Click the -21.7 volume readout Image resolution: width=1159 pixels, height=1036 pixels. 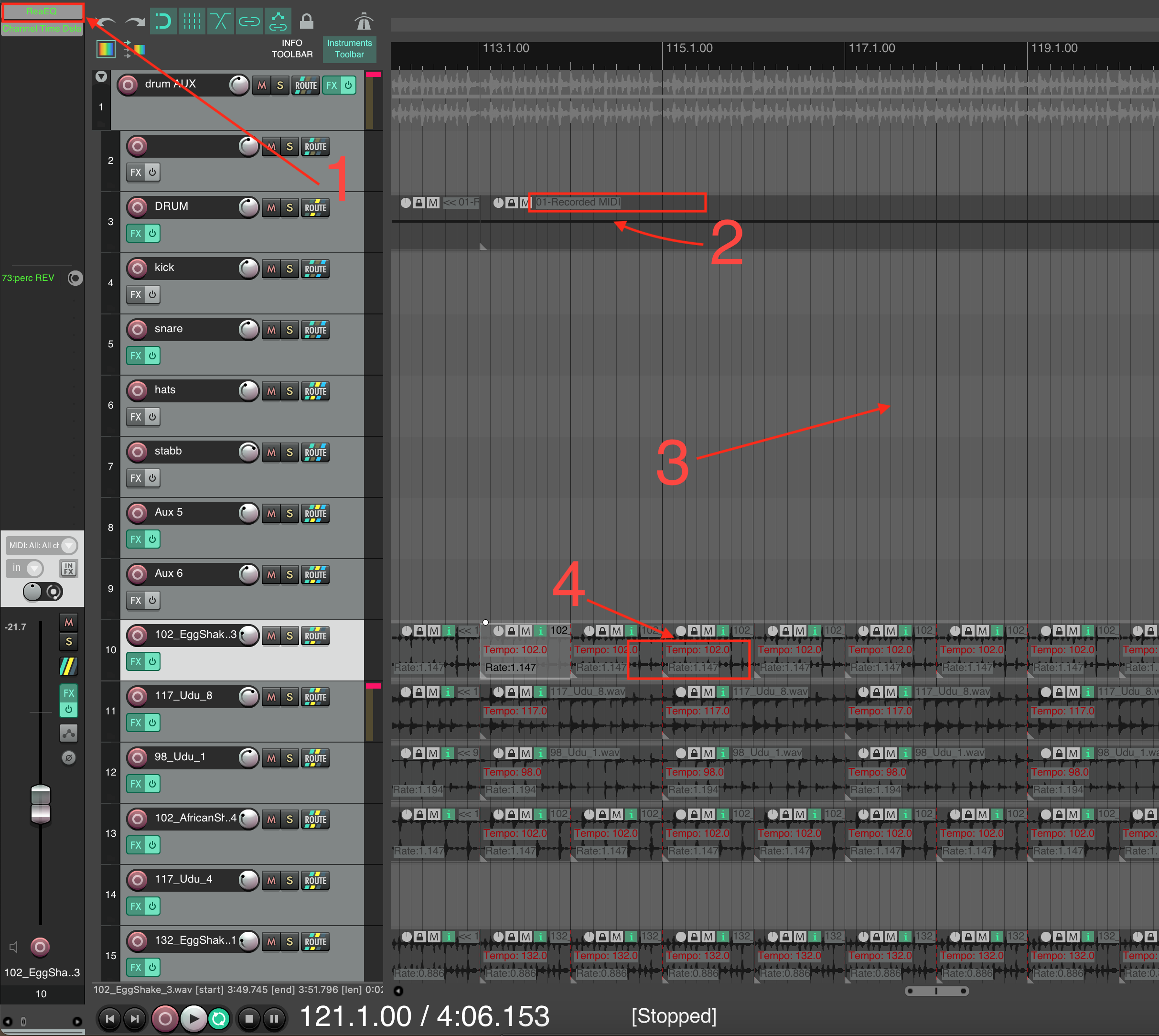(15, 627)
